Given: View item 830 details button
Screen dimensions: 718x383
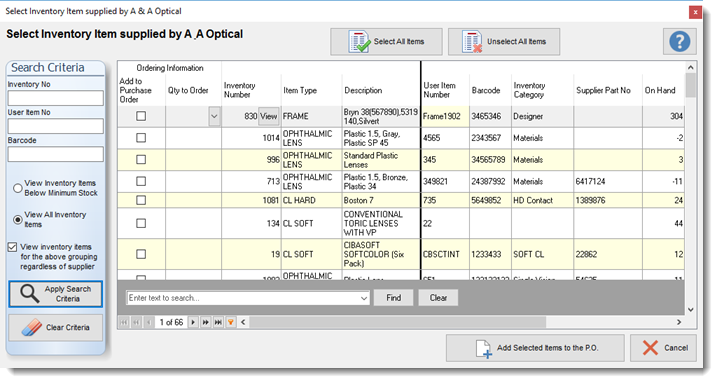Looking at the screenshot, I should [x=269, y=116].
